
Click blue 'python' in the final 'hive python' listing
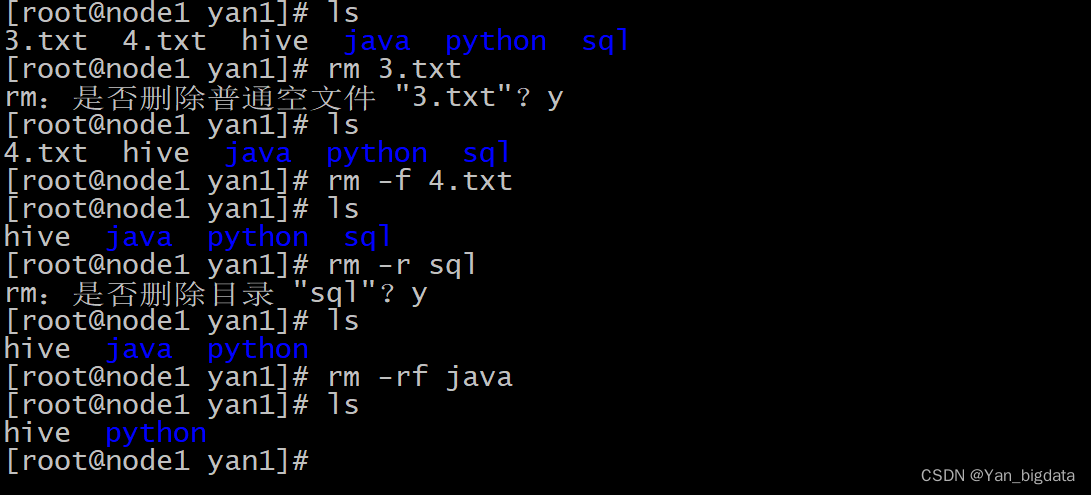pyautogui.click(x=156, y=432)
